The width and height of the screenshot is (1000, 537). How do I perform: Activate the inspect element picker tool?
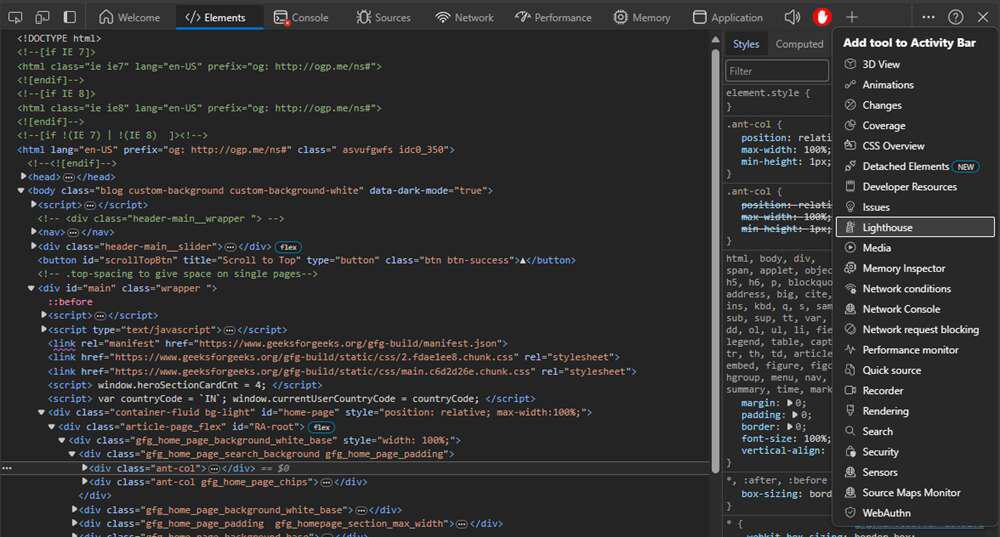point(16,17)
